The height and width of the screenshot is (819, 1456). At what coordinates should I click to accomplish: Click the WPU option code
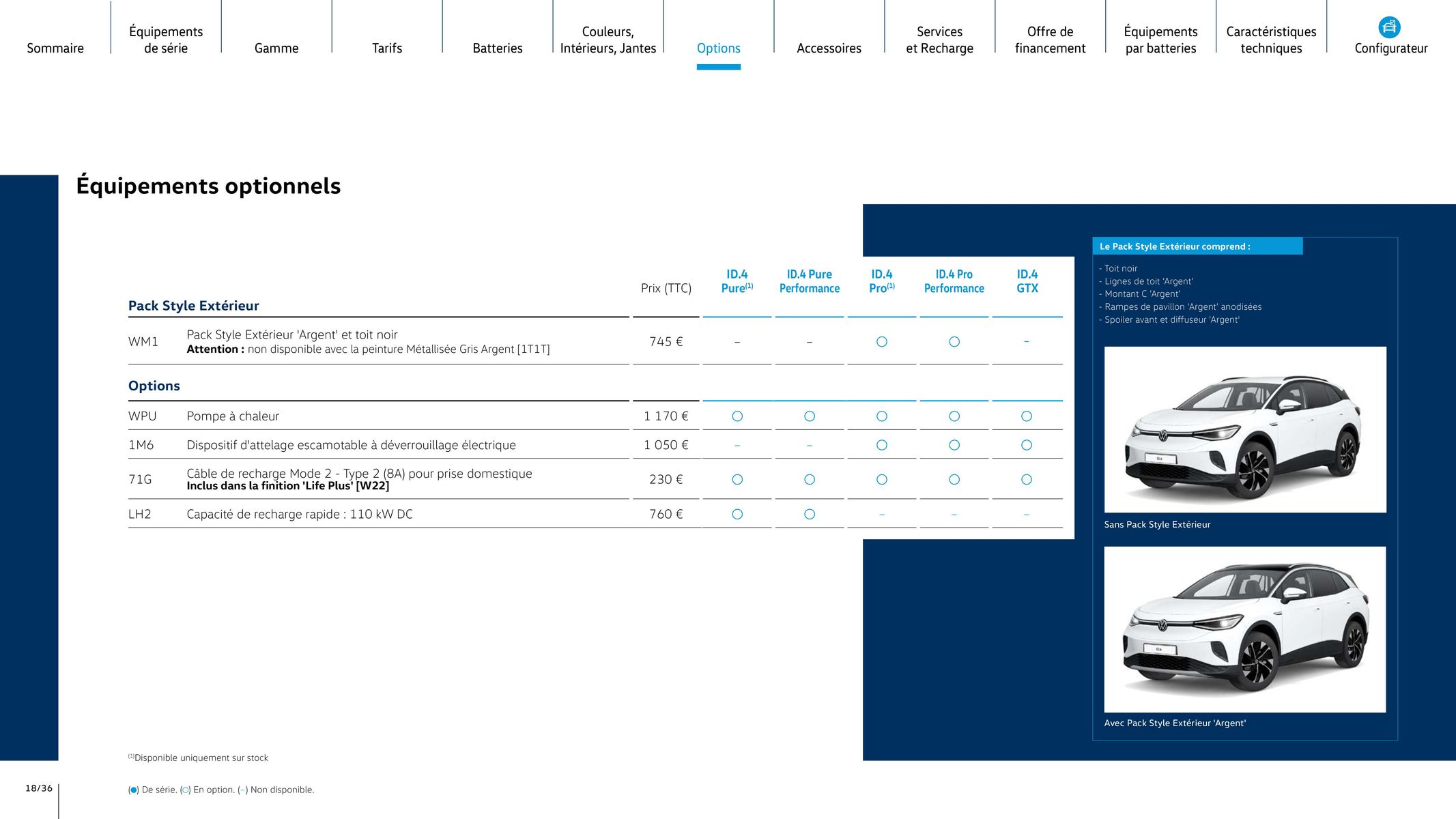pyautogui.click(x=143, y=416)
